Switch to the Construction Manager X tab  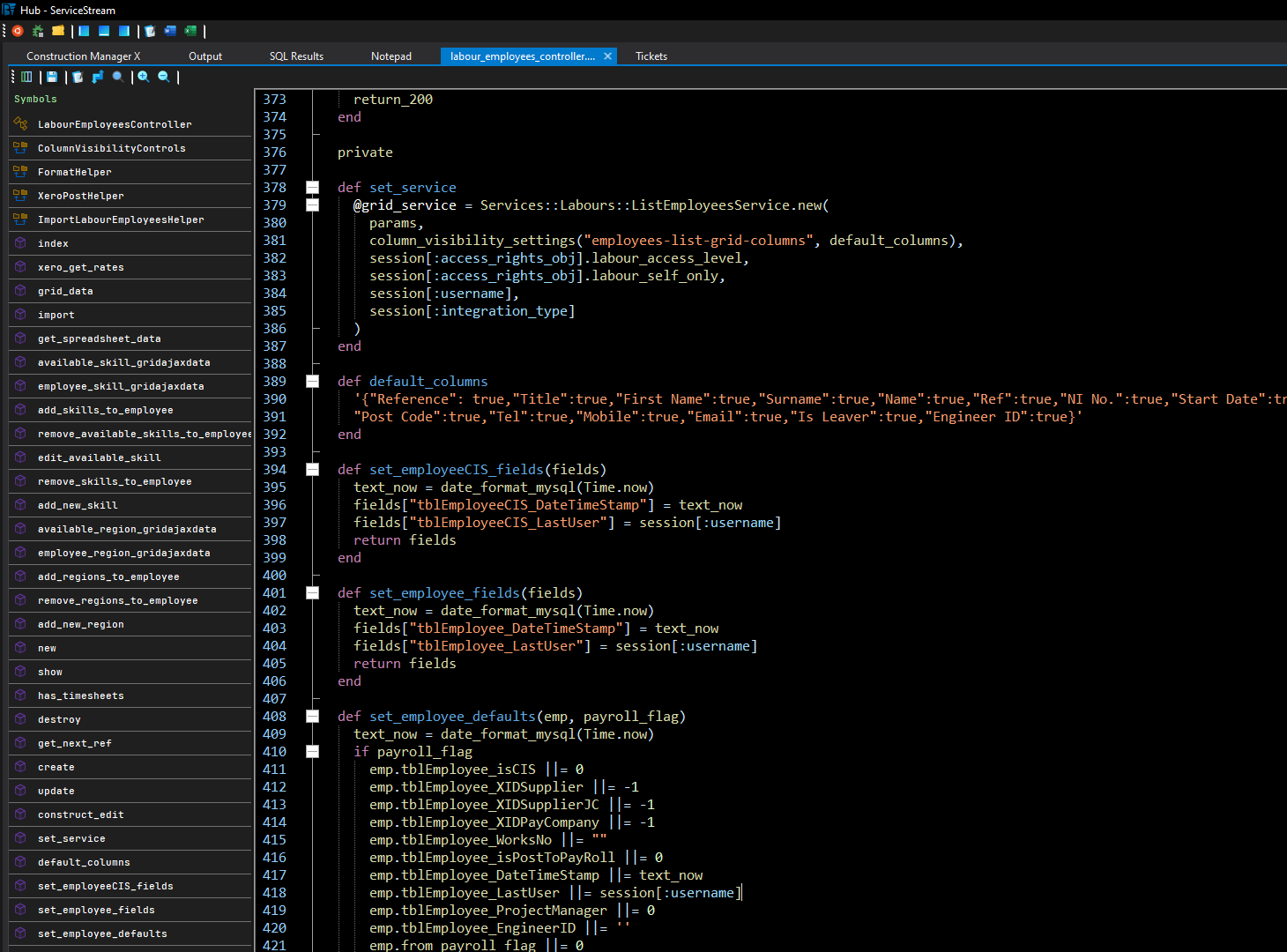tap(83, 56)
